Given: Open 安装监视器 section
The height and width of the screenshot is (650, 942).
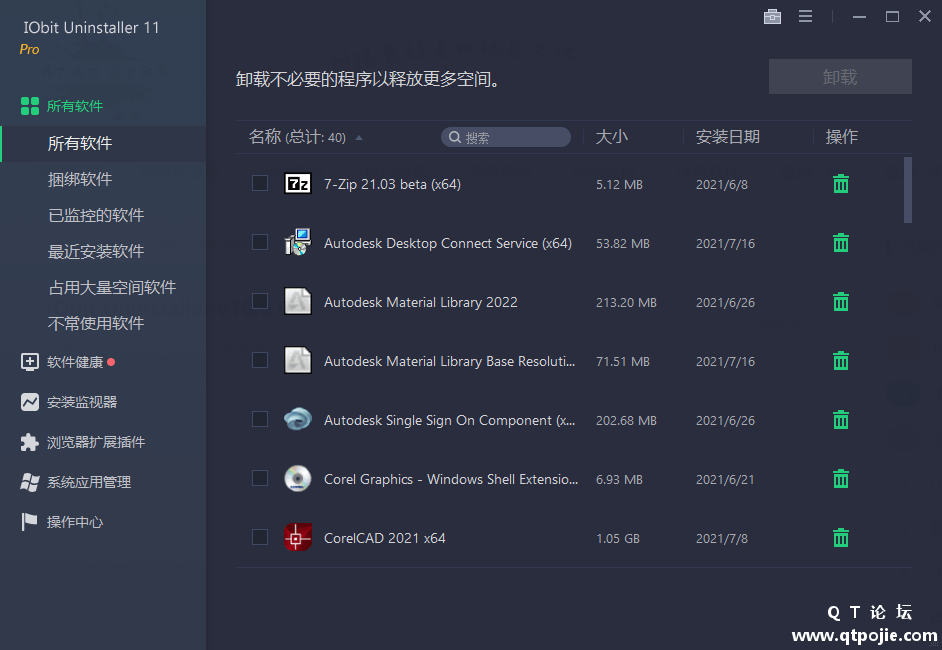Looking at the screenshot, I should tap(82, 402).
